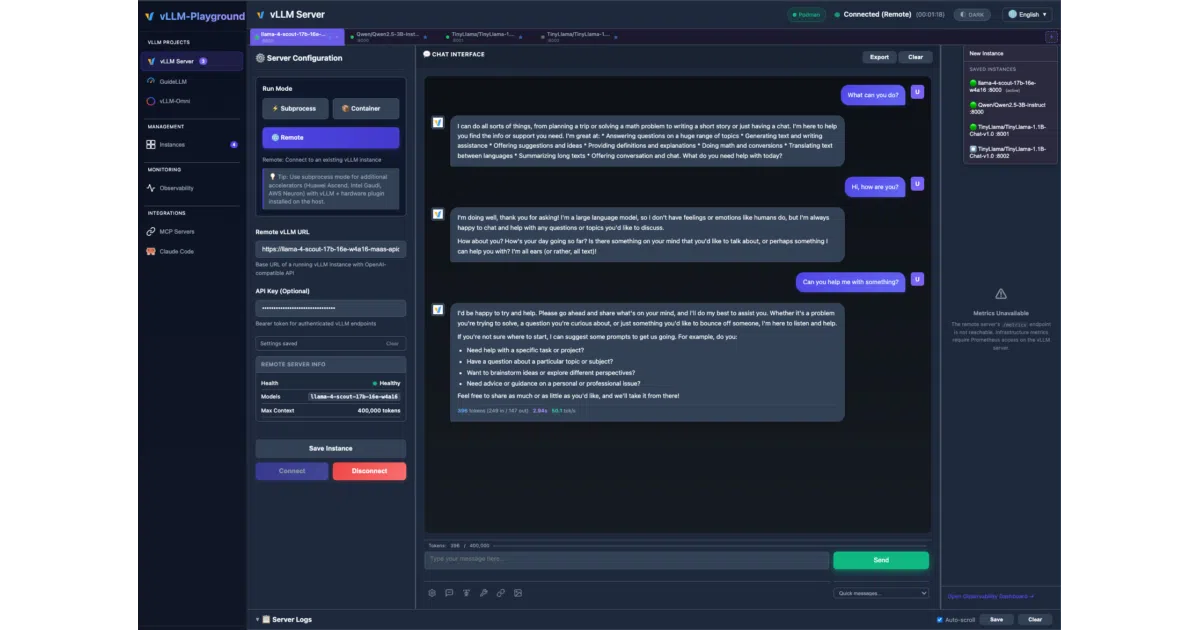1200x630 pixels.
Task: Open the Quick messages dropdown
Action: coord(881,593)
